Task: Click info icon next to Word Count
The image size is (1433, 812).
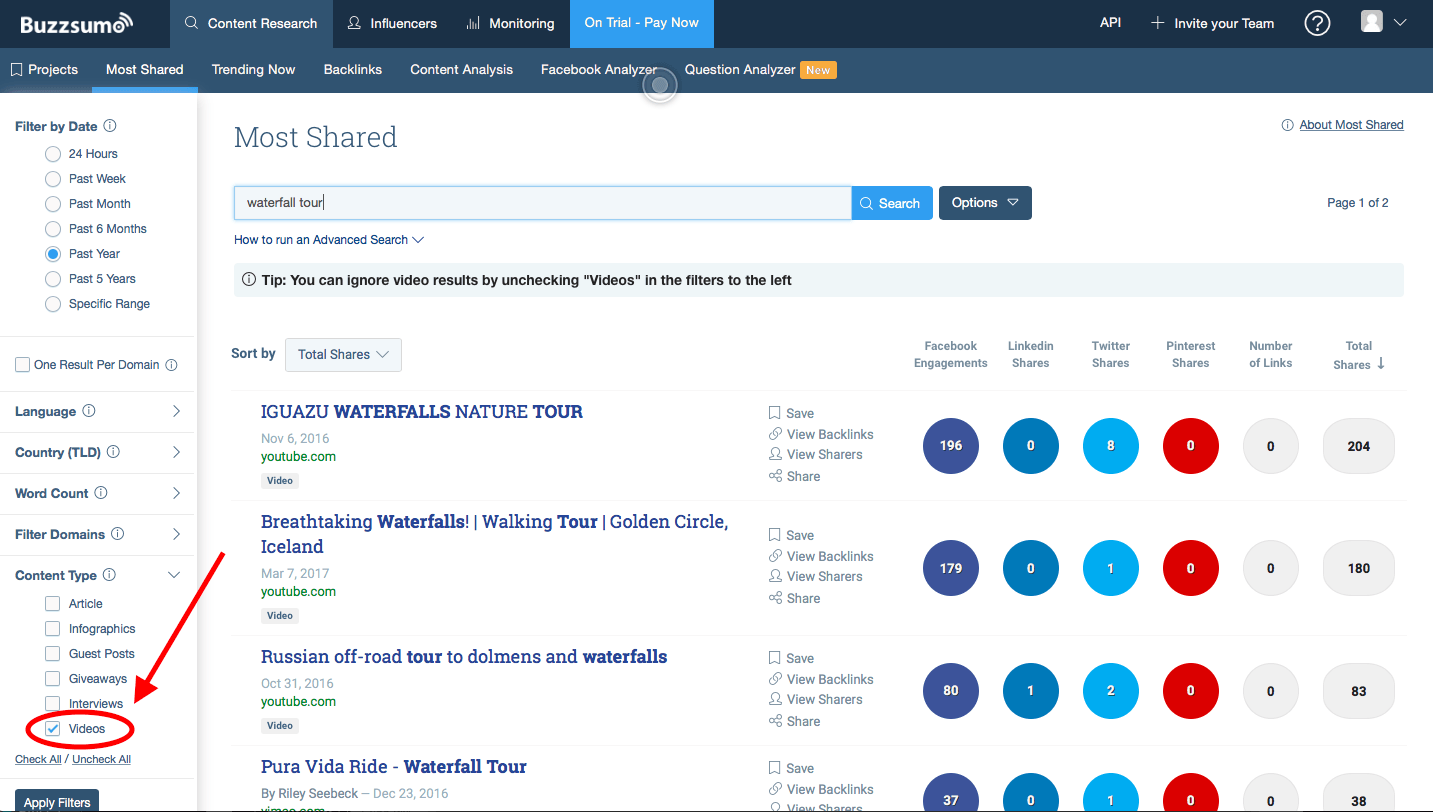Action: coord(101,493)
